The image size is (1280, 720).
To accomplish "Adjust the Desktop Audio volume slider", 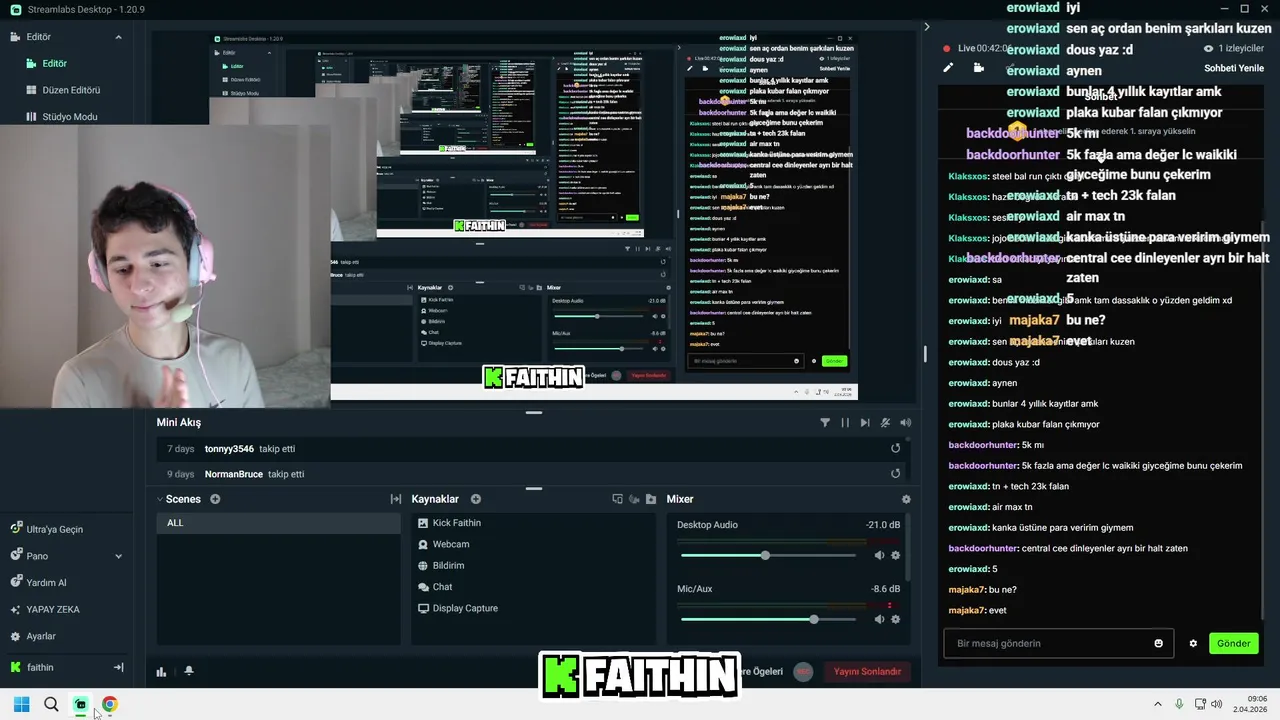I will (x=768, y=555).
